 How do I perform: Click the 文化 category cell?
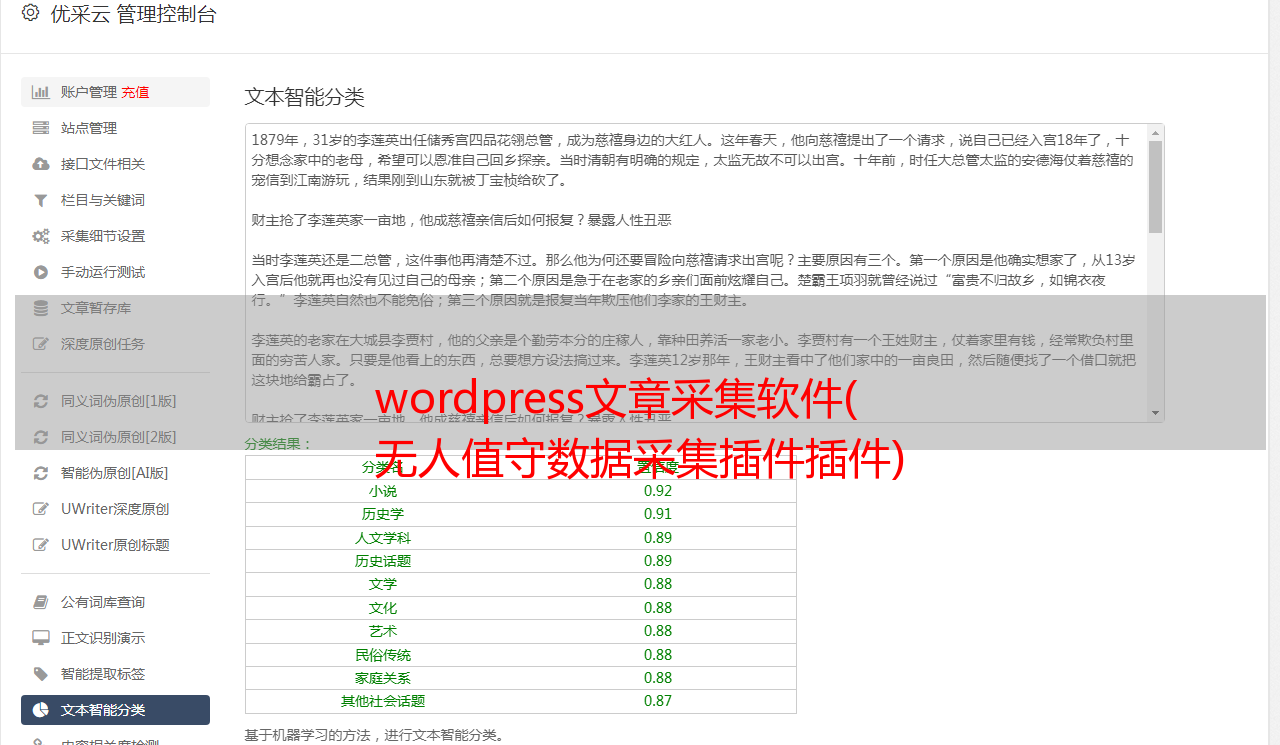click(x=383, y=608)
